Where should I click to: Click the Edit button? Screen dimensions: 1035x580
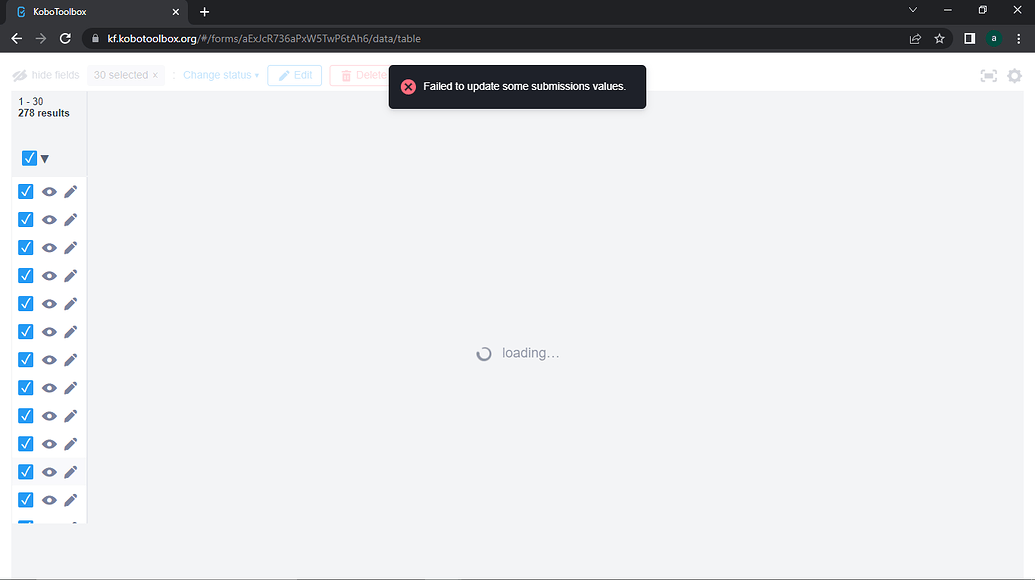point(294,74)
